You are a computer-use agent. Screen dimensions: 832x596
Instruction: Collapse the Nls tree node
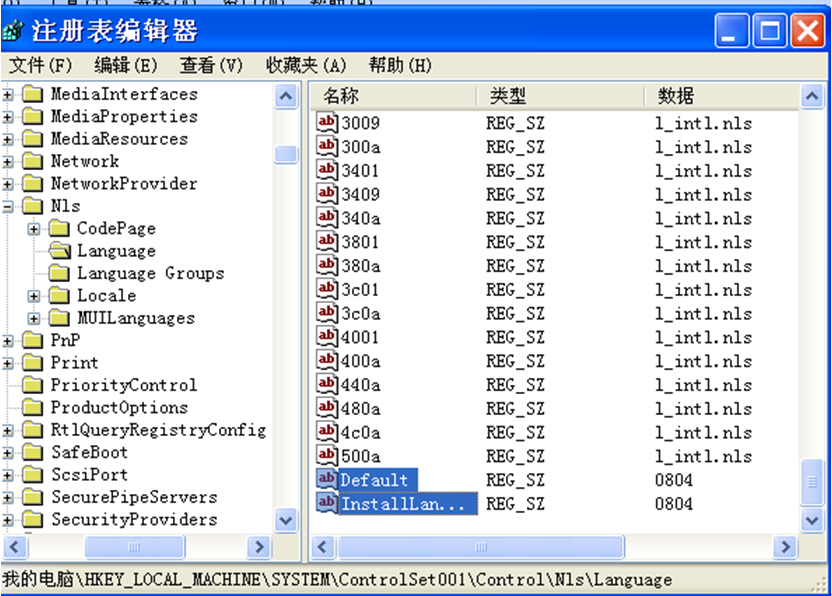tap(8, 206)
